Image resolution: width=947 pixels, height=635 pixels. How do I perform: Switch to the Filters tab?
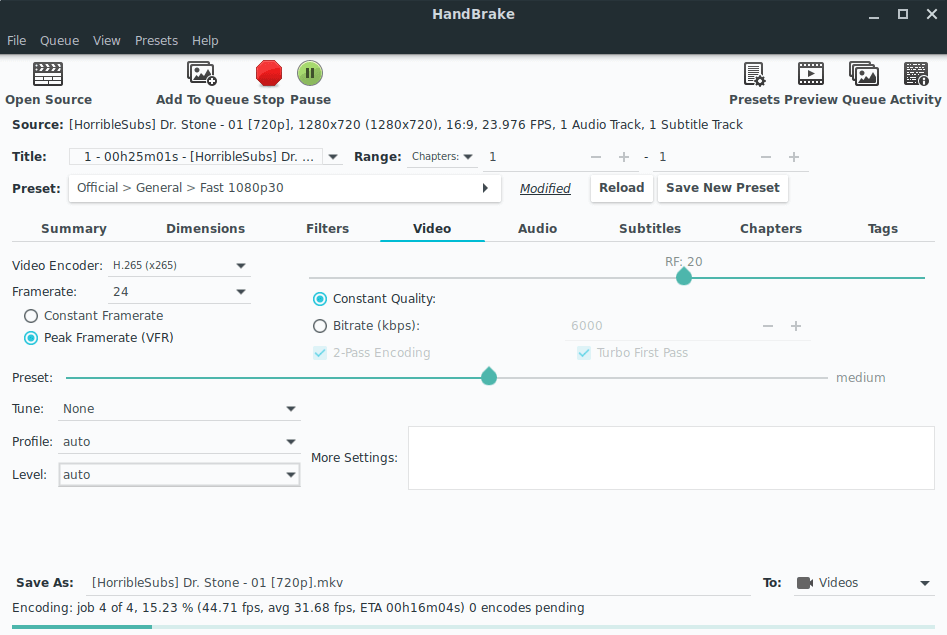tap(327, 229)
